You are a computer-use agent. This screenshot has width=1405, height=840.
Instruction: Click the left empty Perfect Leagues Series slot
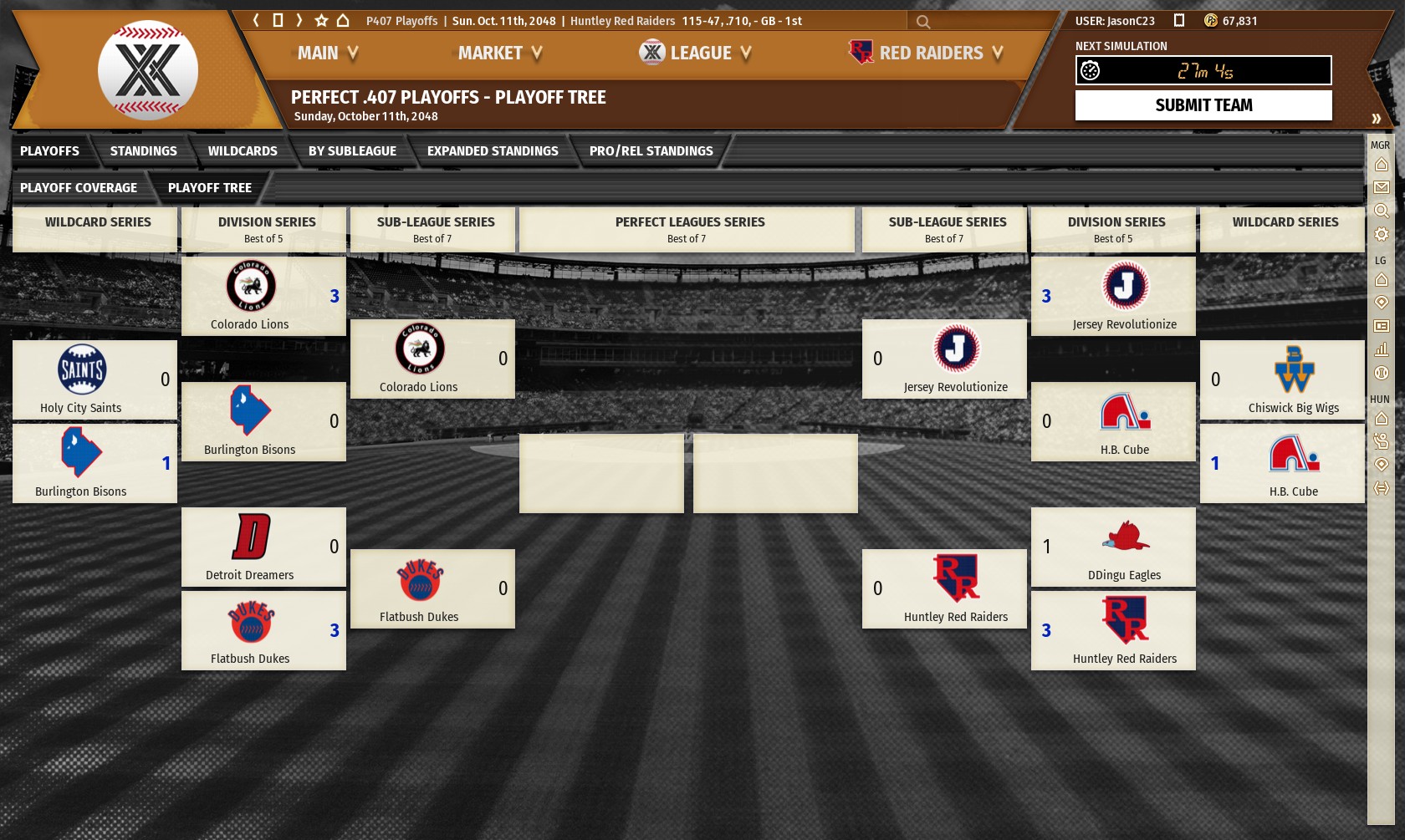[601, 473]
